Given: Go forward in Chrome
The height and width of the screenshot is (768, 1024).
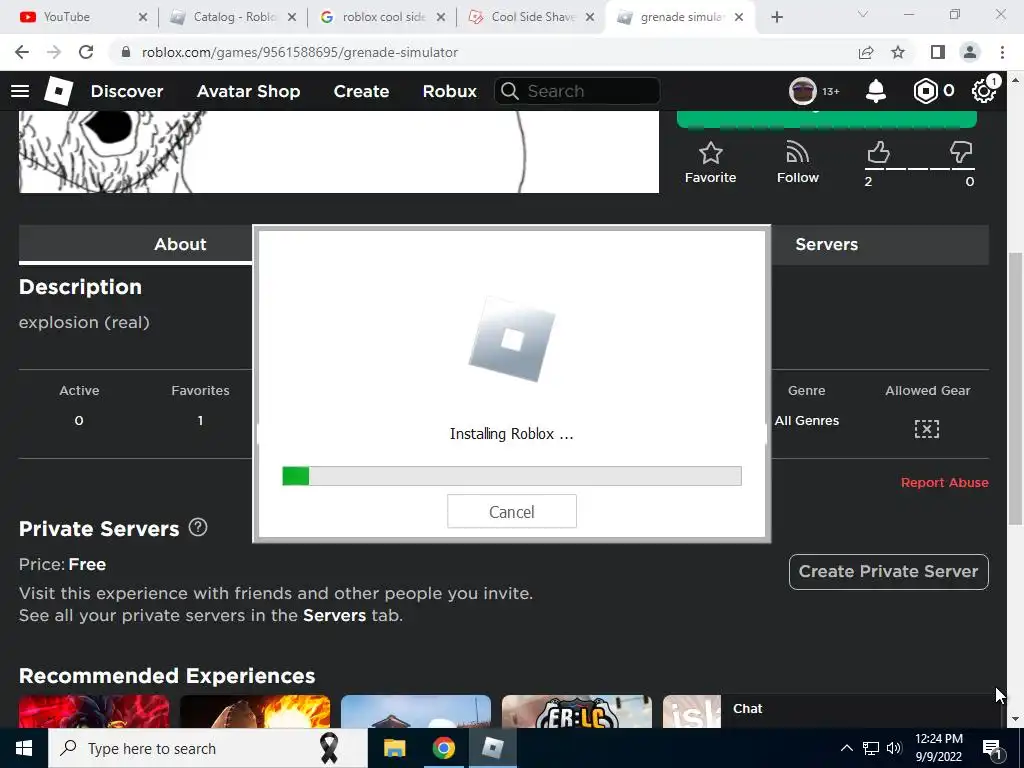Looking at the screenshot, I should tap(54, 52).
